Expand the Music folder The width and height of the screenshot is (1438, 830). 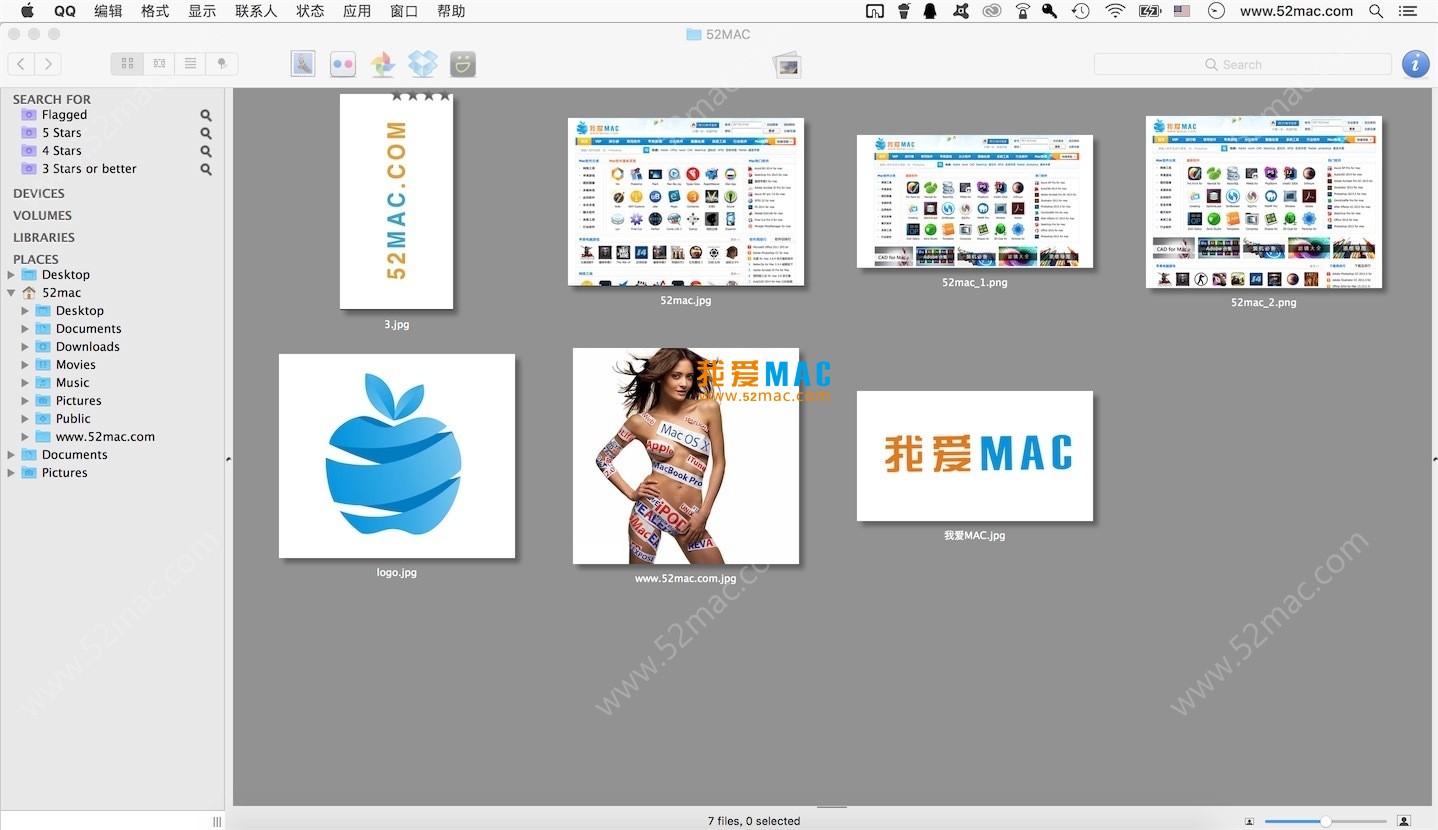(26, 383)
